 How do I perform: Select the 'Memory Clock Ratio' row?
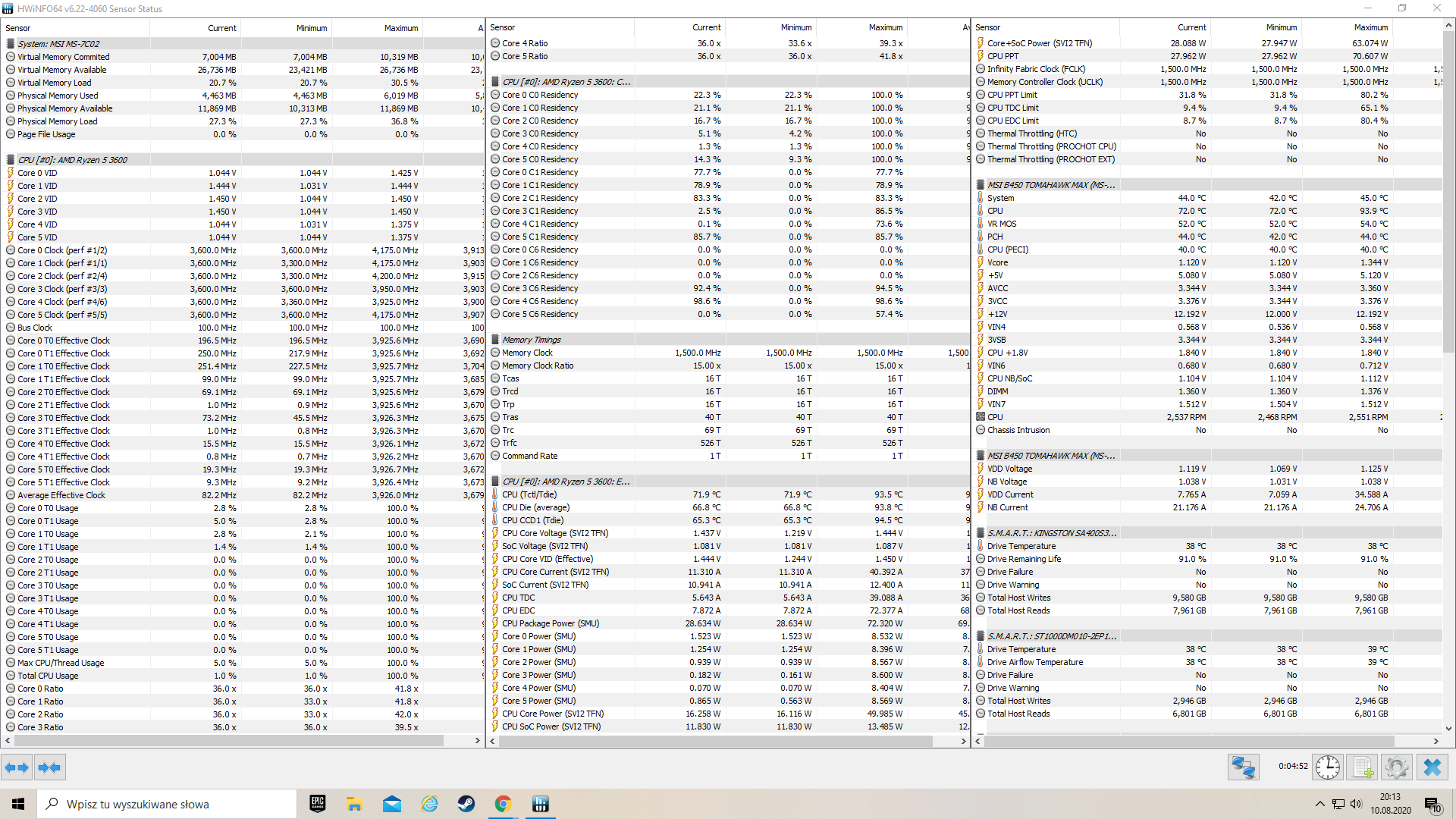728,366
